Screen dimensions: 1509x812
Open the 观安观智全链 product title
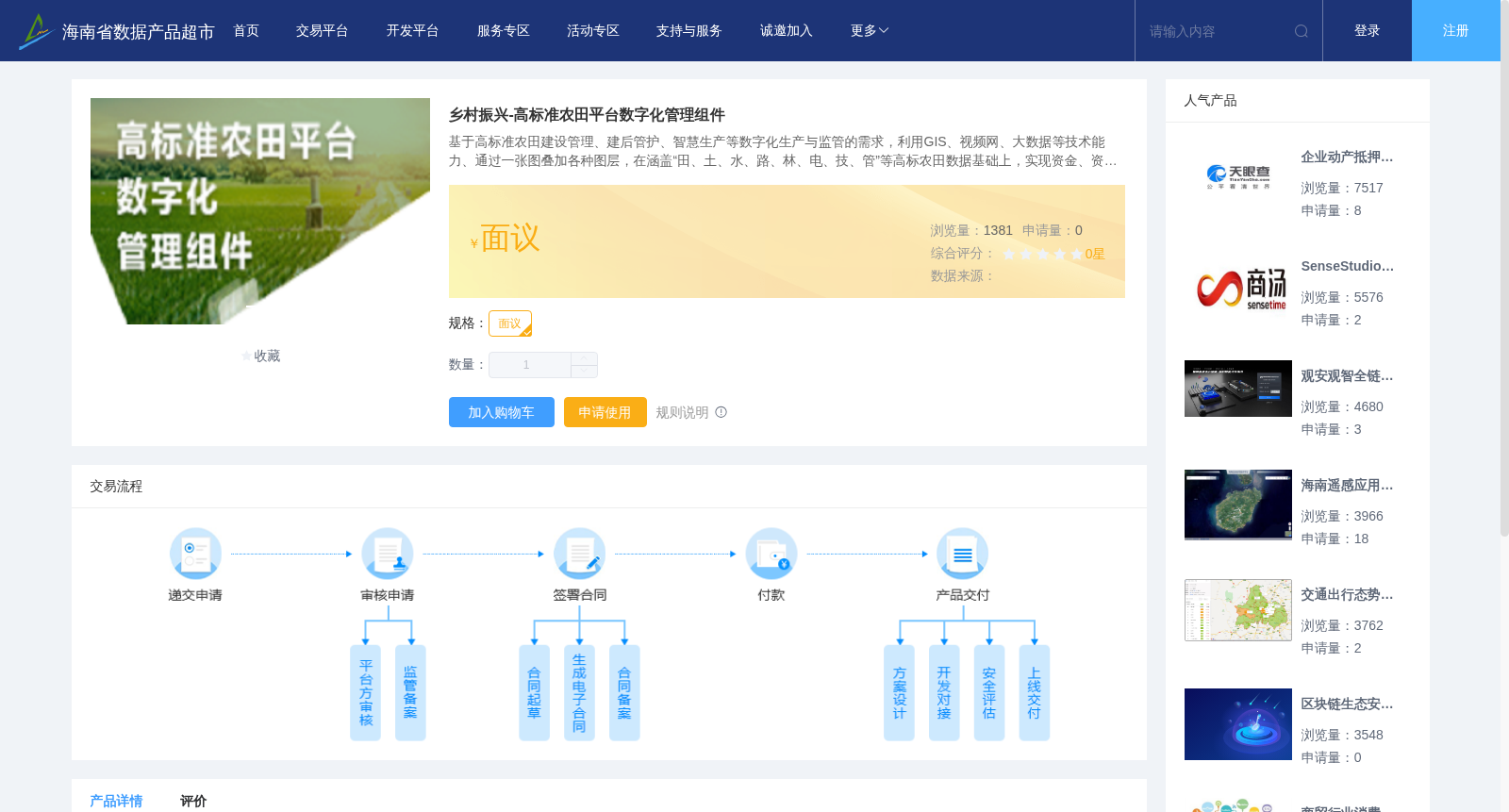coord(1347,376)
